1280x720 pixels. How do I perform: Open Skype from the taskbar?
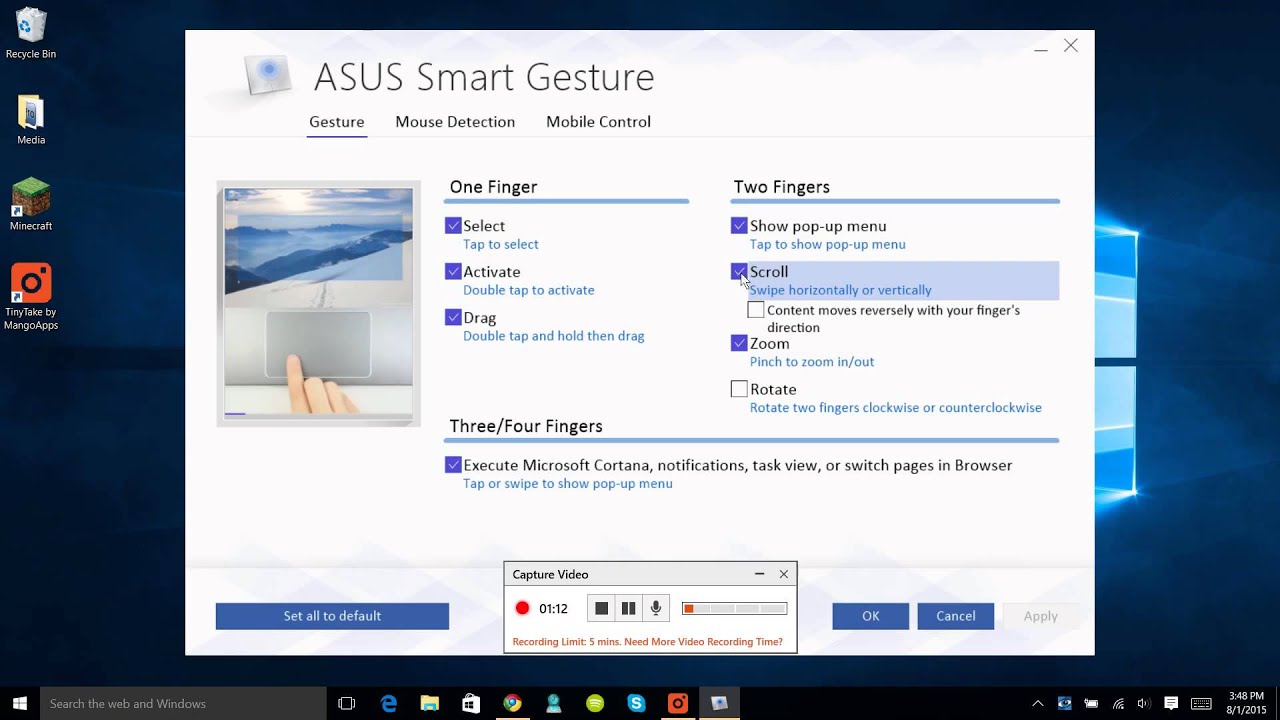coord(636,703)
